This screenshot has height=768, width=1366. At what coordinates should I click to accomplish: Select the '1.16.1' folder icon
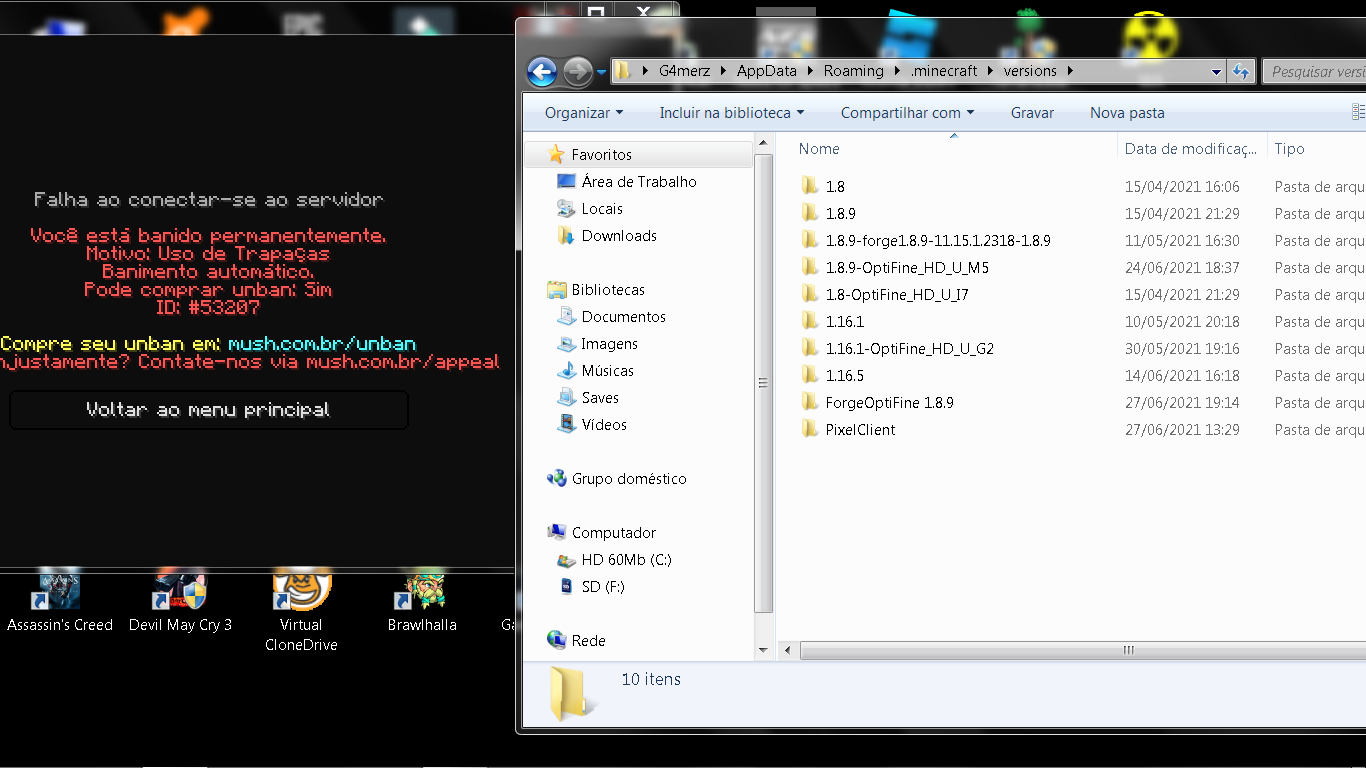click(x=810, y=321)
